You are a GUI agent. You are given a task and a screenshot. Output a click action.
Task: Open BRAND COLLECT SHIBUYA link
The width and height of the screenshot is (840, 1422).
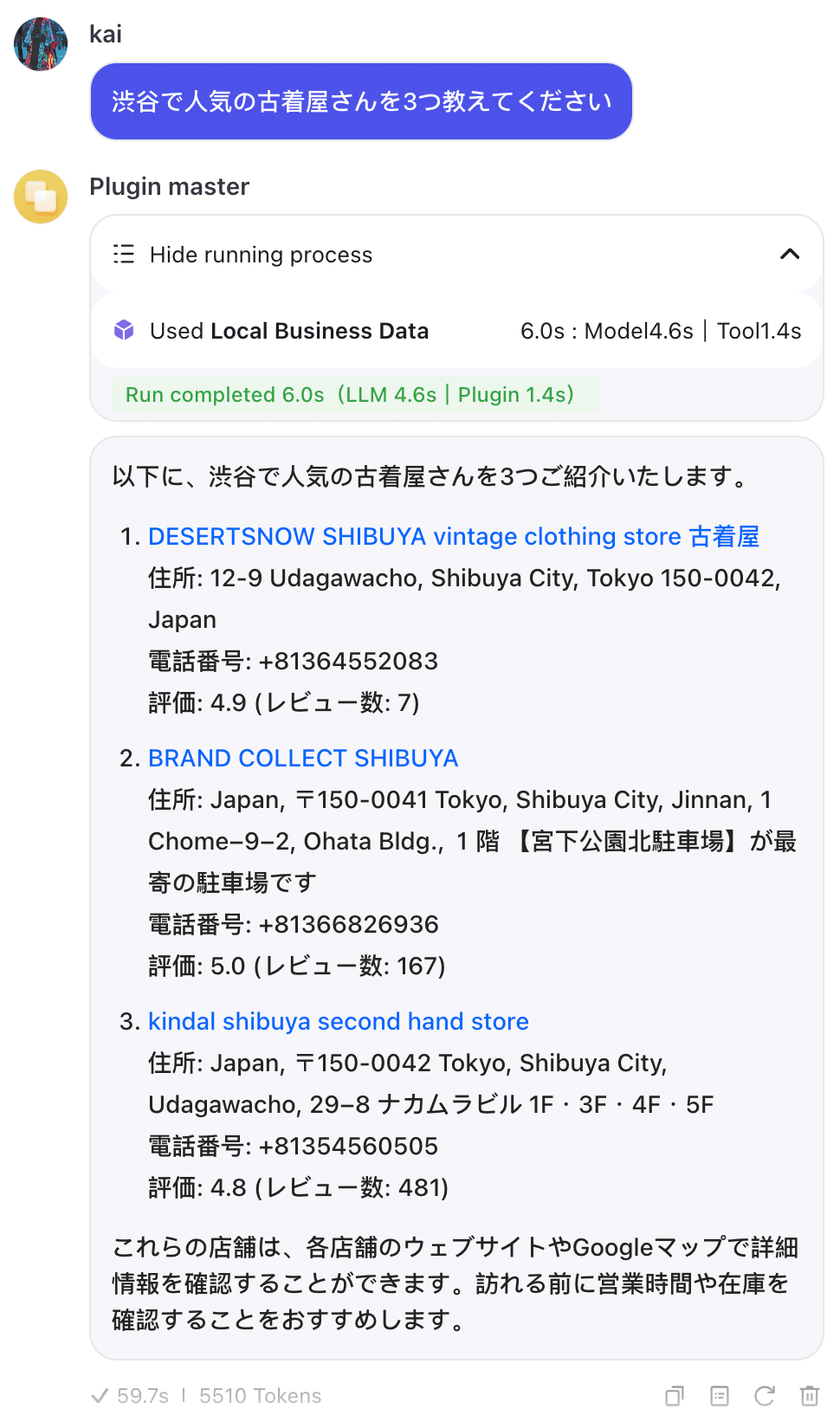tap(302, 759)
